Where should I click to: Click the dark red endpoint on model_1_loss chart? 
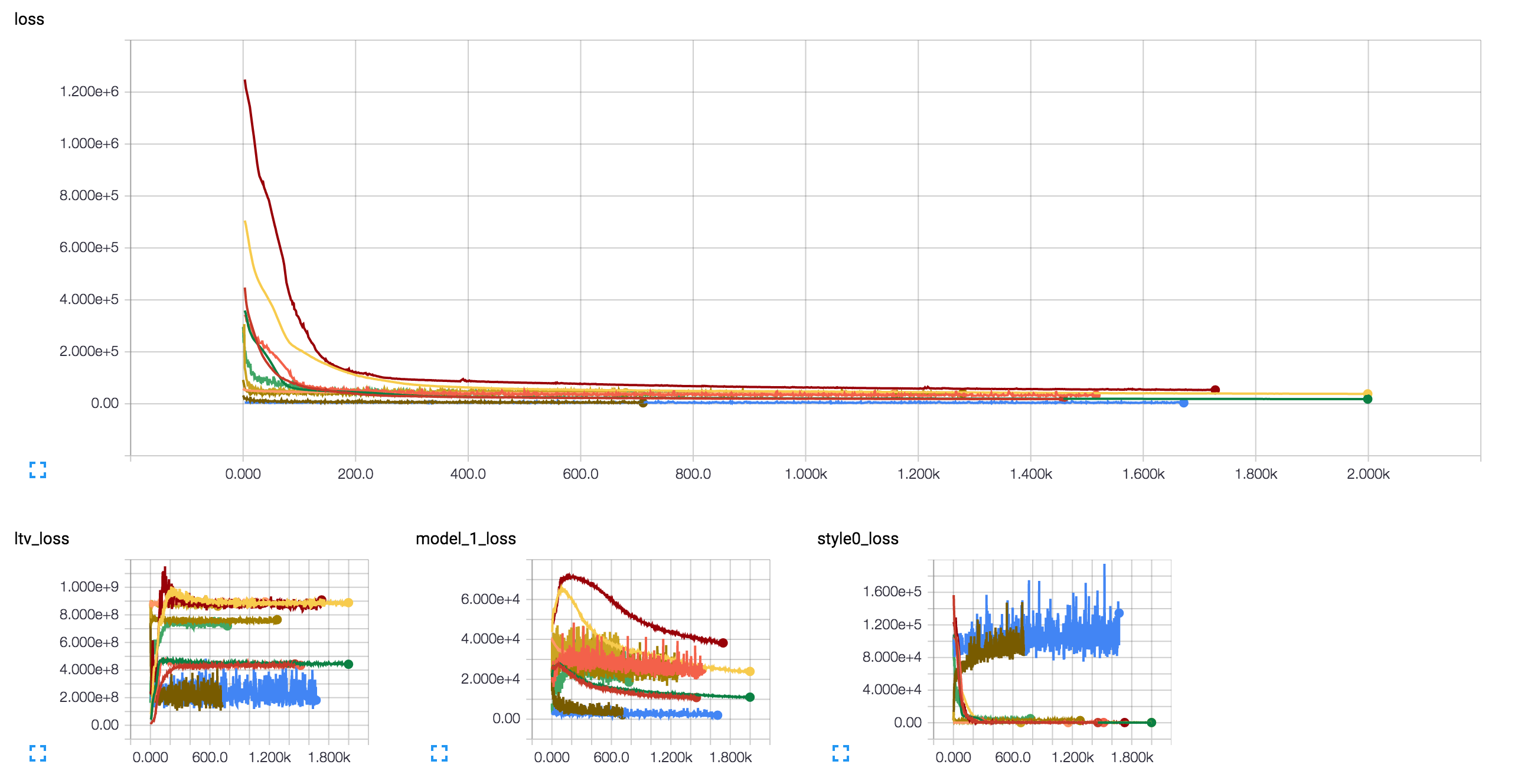click(x=723, y=643)
